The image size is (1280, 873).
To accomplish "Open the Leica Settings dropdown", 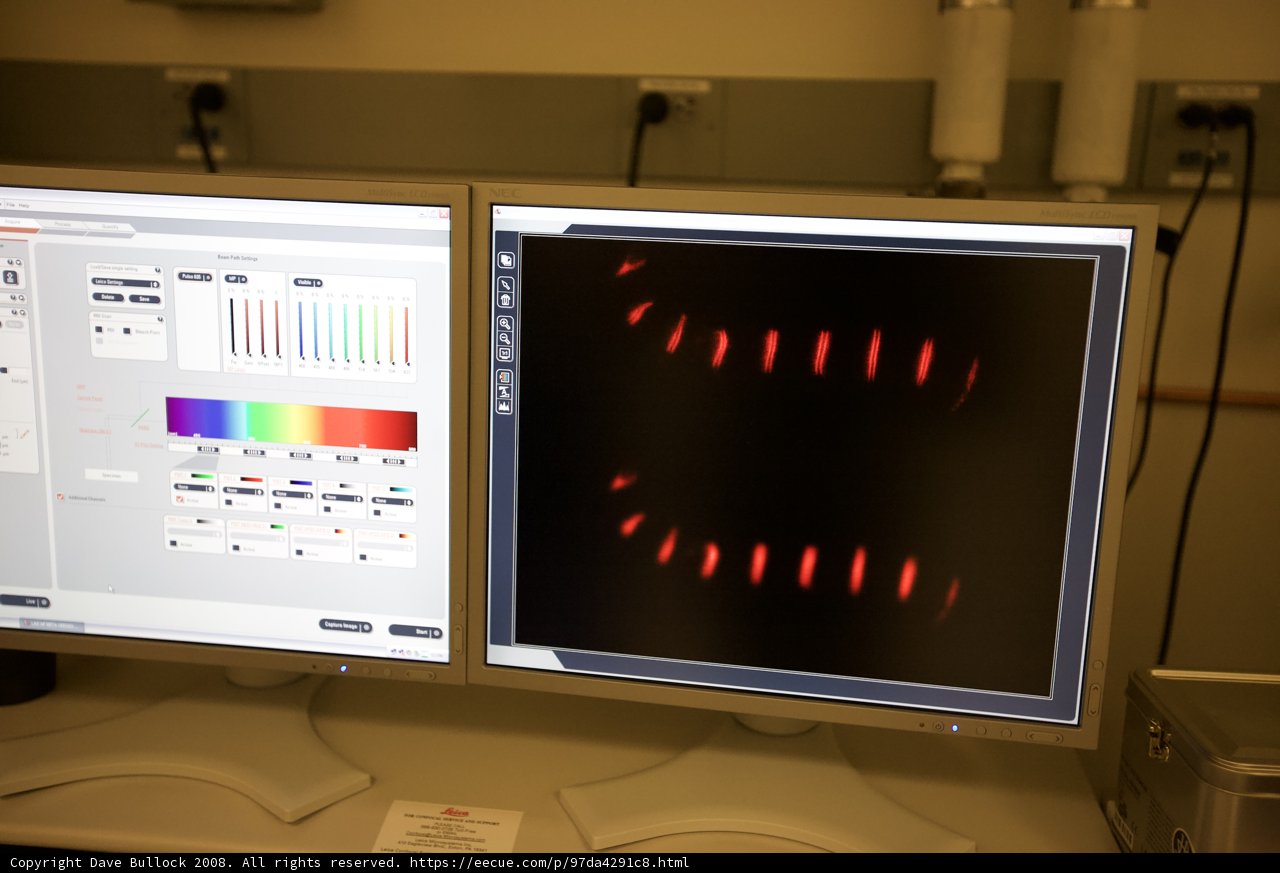I will pyautogui.click(x=125, y=283).
